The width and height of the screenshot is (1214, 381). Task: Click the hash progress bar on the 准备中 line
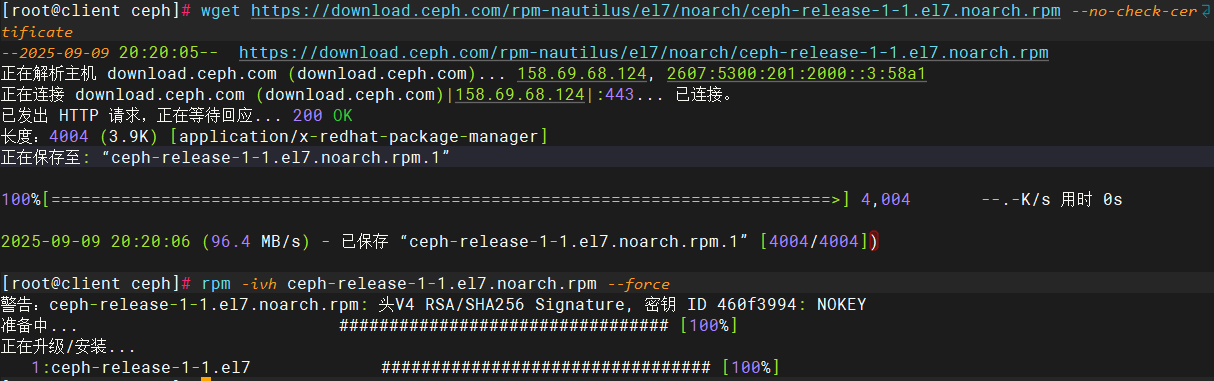tap(504, 326)
